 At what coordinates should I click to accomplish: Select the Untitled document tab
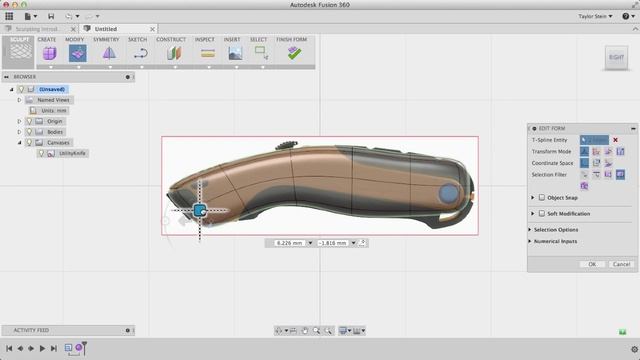(x=106, y=29)
